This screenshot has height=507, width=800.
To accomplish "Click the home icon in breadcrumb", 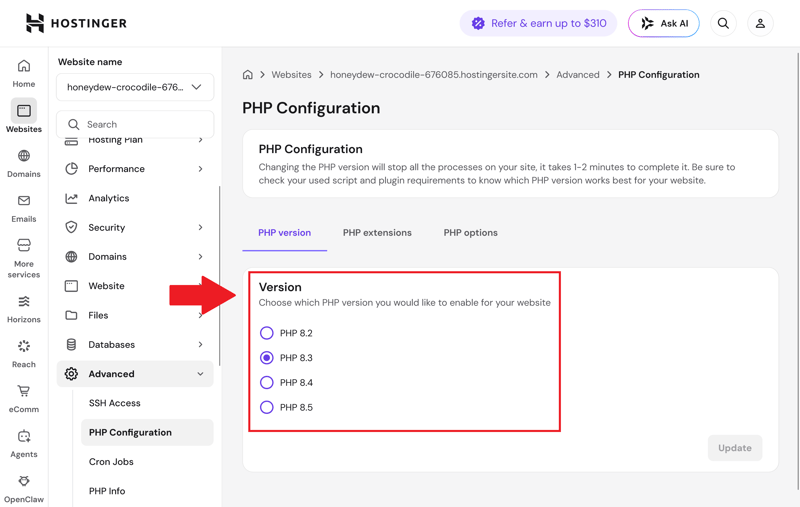I will click(247, 74).
